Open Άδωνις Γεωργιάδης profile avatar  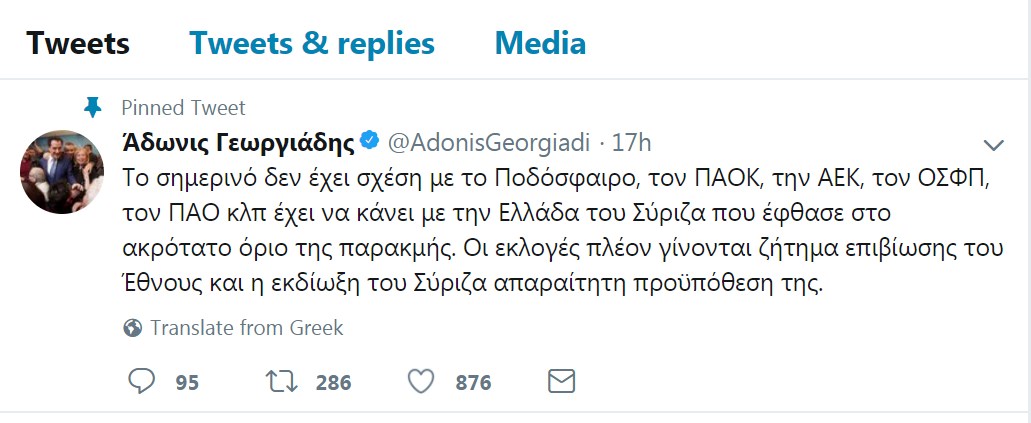click(62, 172)
